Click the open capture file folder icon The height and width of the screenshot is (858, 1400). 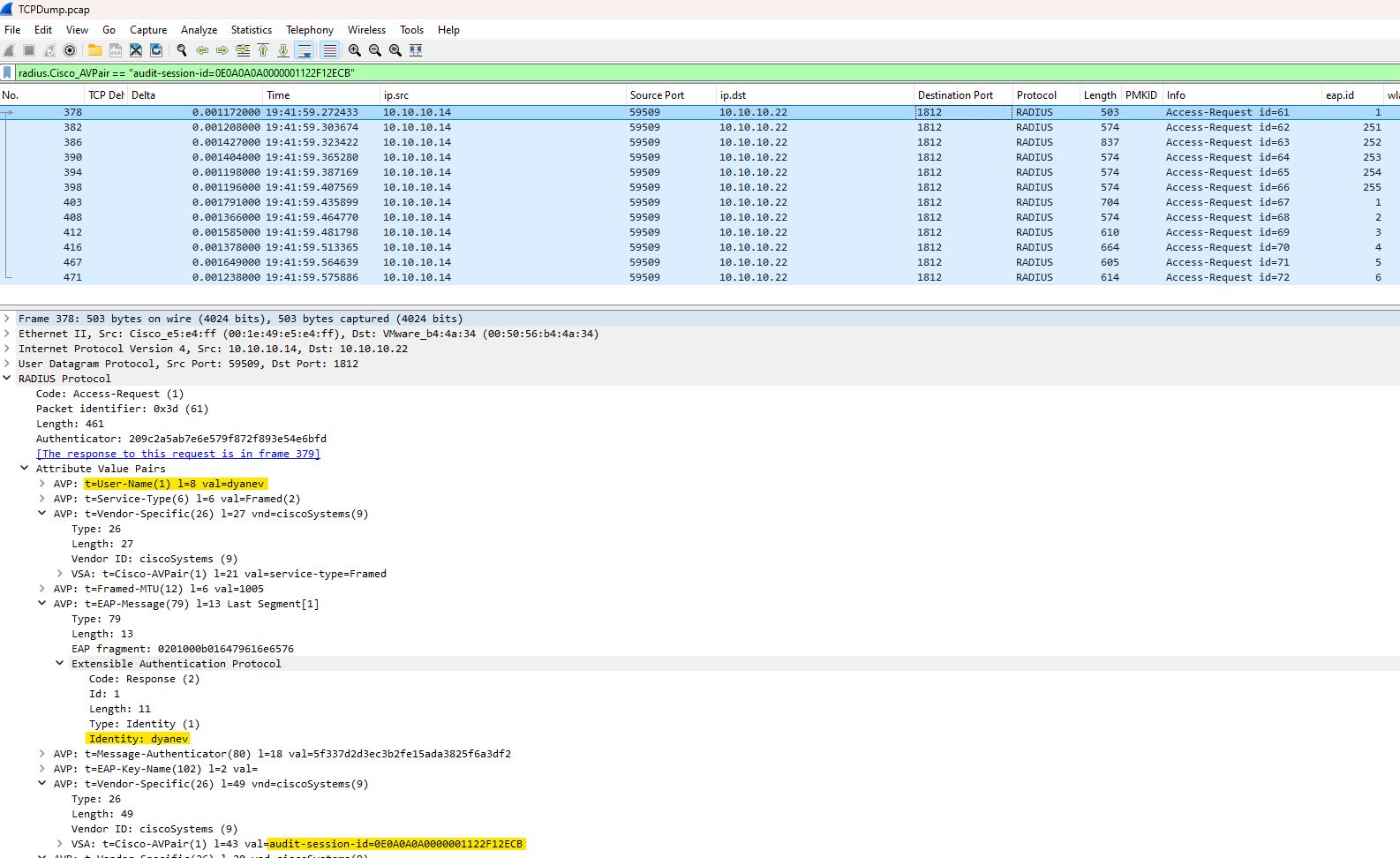click(x=94, y=50)
